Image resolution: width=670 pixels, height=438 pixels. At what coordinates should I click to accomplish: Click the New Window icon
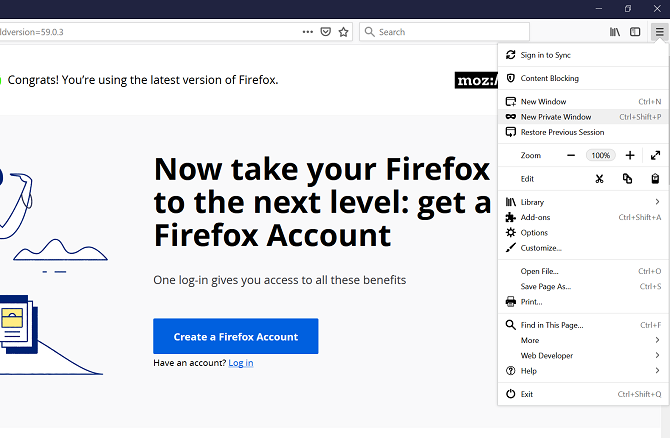[511, 102]
